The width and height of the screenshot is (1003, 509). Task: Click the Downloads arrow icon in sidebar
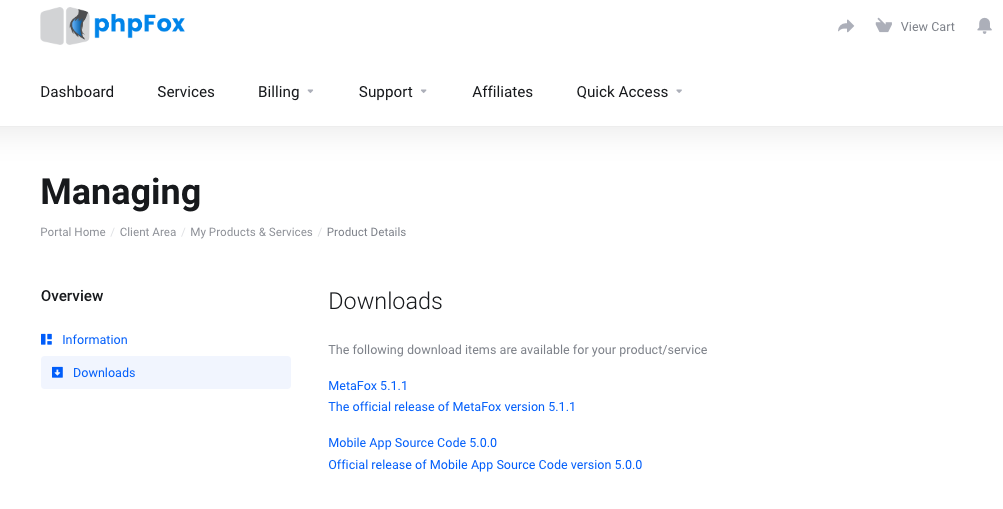58,372
